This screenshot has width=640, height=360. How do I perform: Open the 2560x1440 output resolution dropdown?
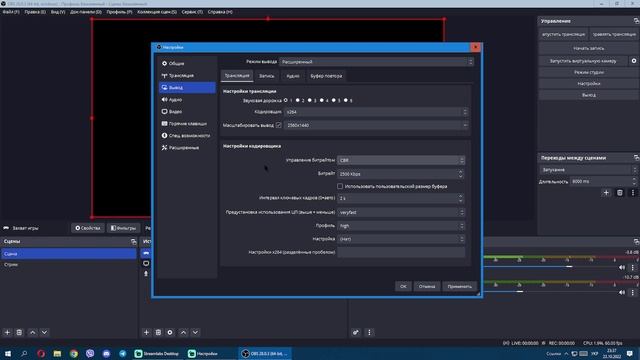coord(376,125)
